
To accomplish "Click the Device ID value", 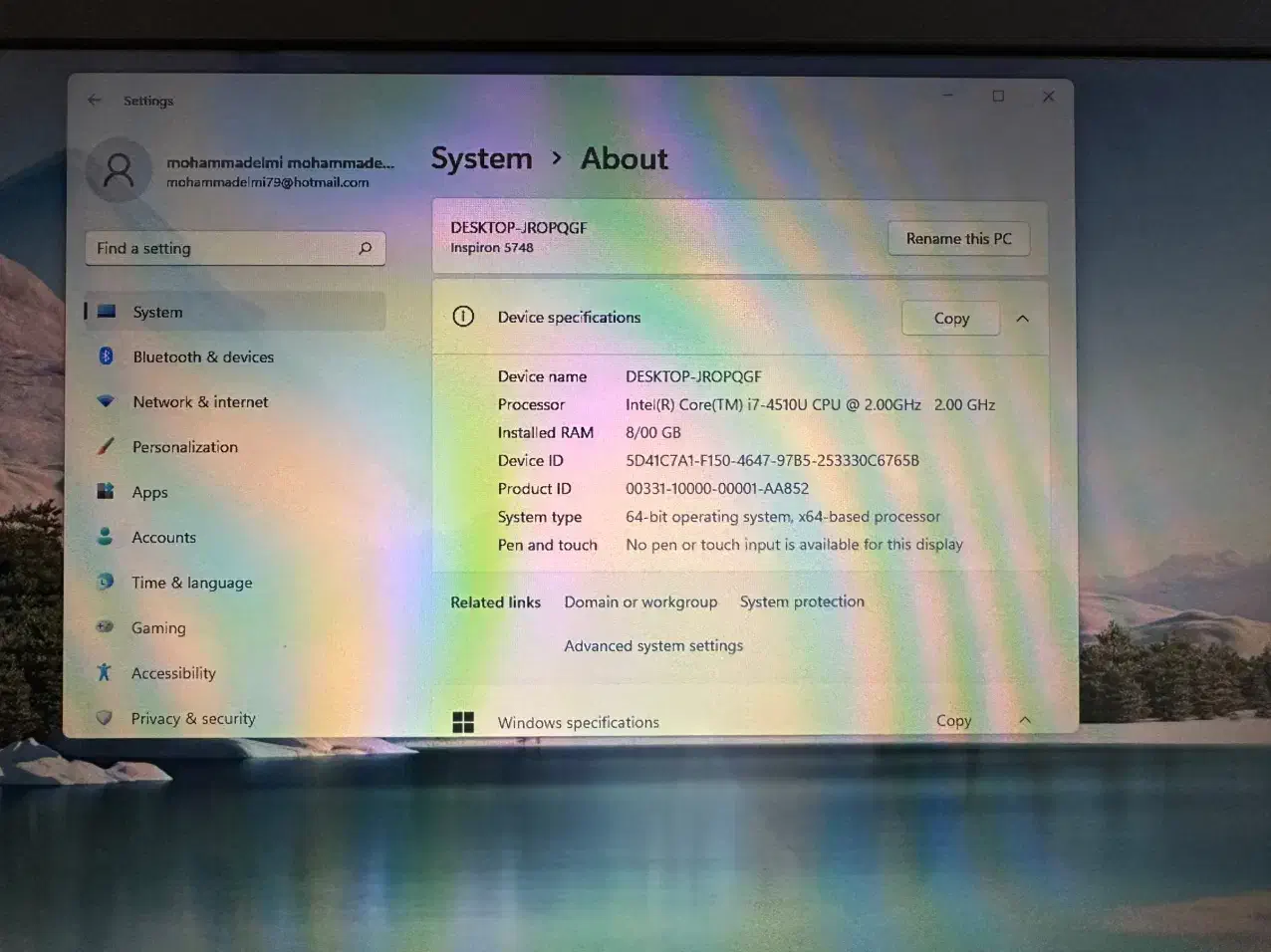I will pyautogui.click(x=772, y=460).
